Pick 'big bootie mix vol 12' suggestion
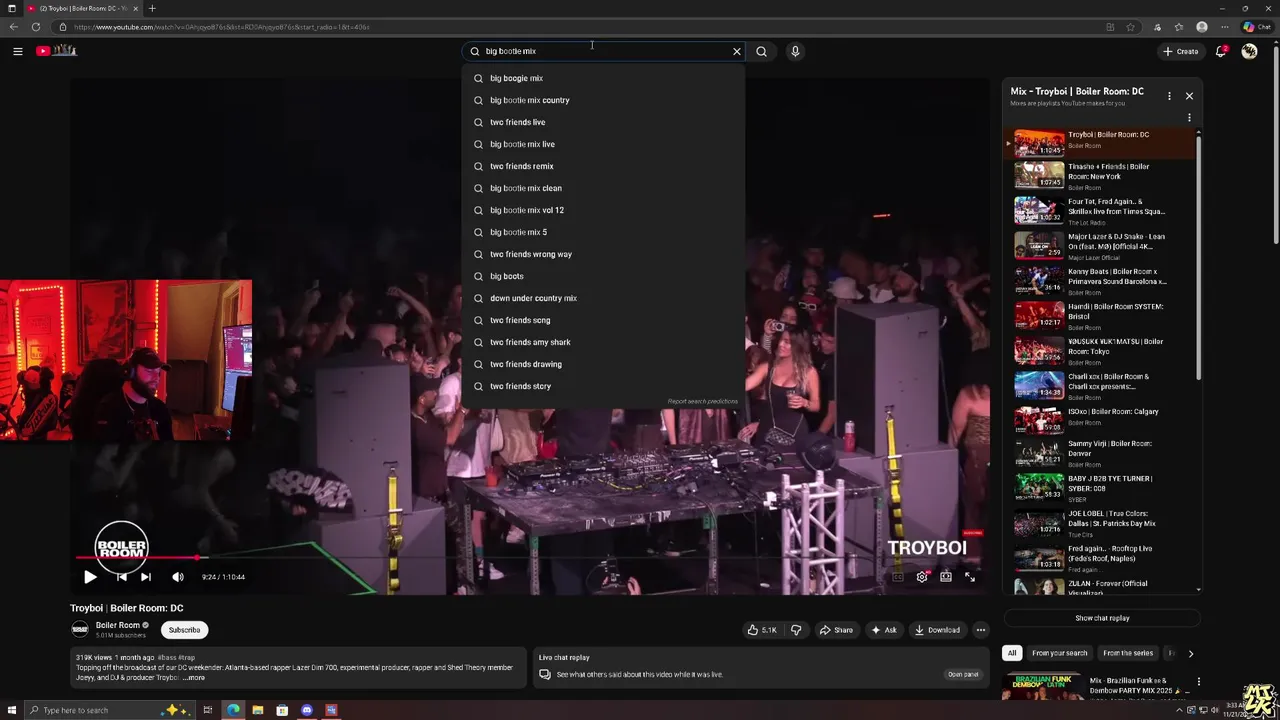Screen dimensions: 1280x720 [x=603, y=210]
